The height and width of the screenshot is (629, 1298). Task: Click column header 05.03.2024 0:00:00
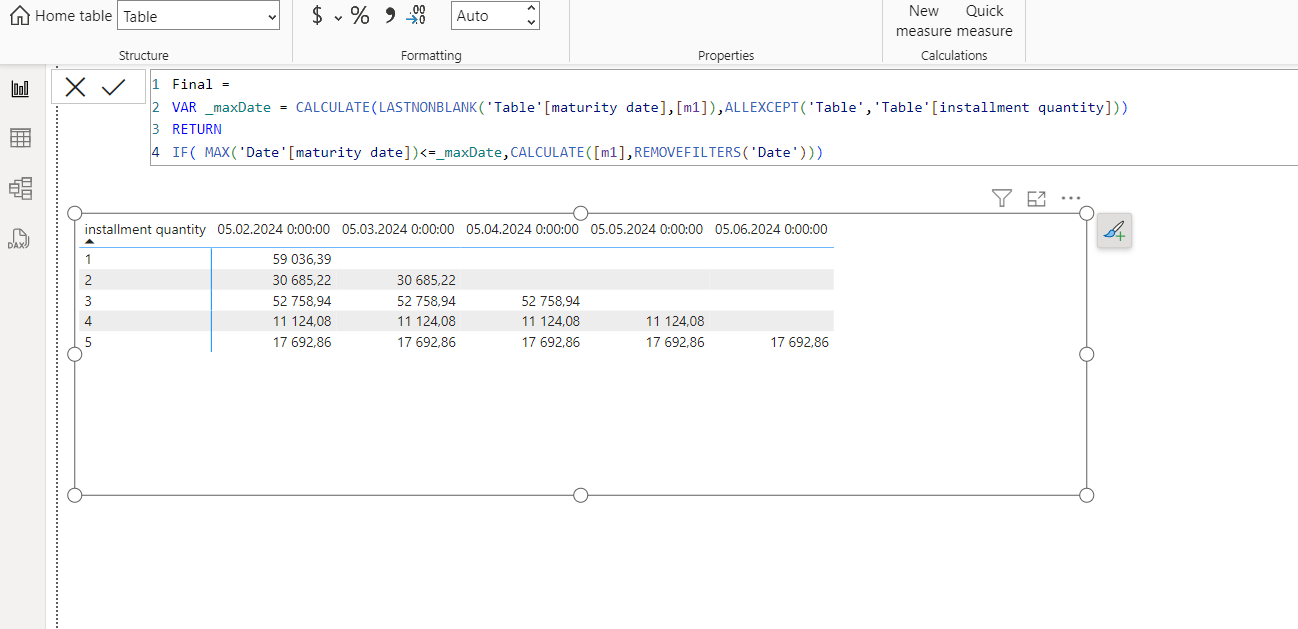398,229
